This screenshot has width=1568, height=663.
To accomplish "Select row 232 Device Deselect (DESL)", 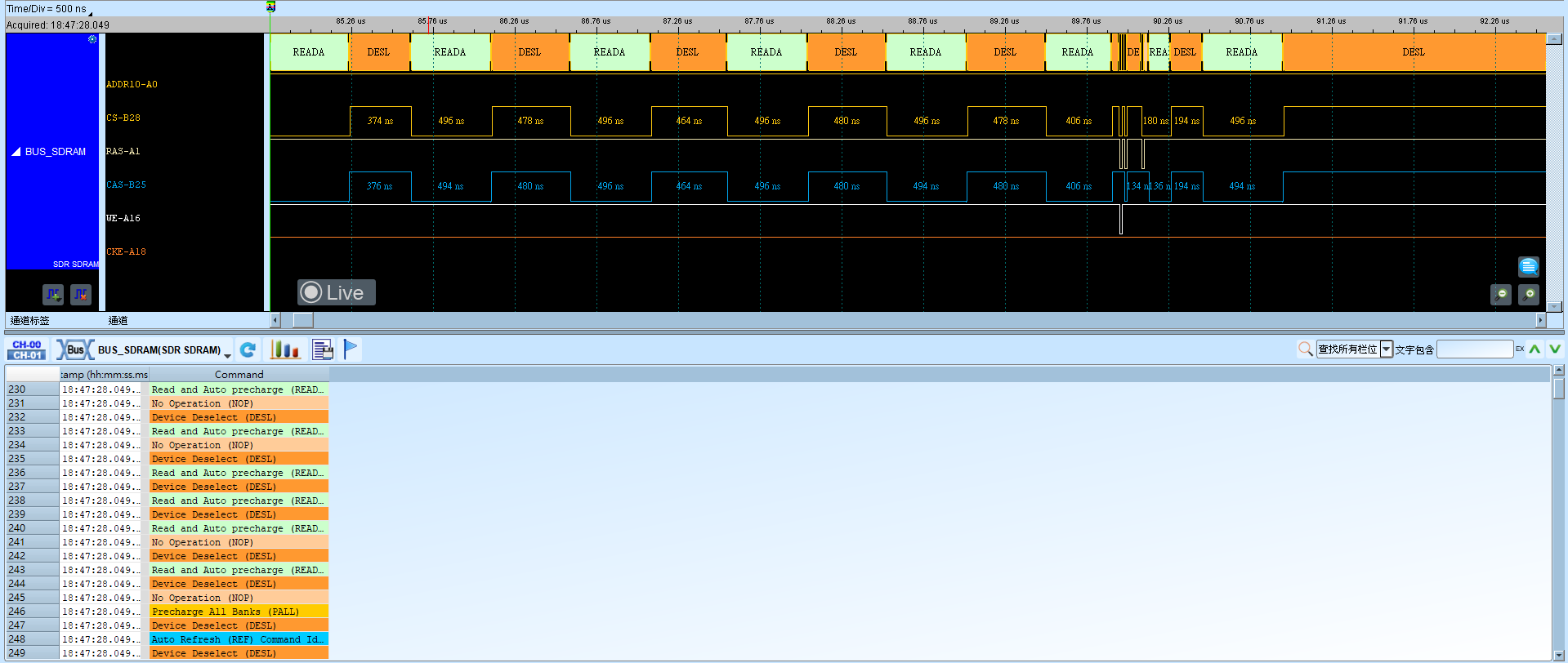I will 239,417.
